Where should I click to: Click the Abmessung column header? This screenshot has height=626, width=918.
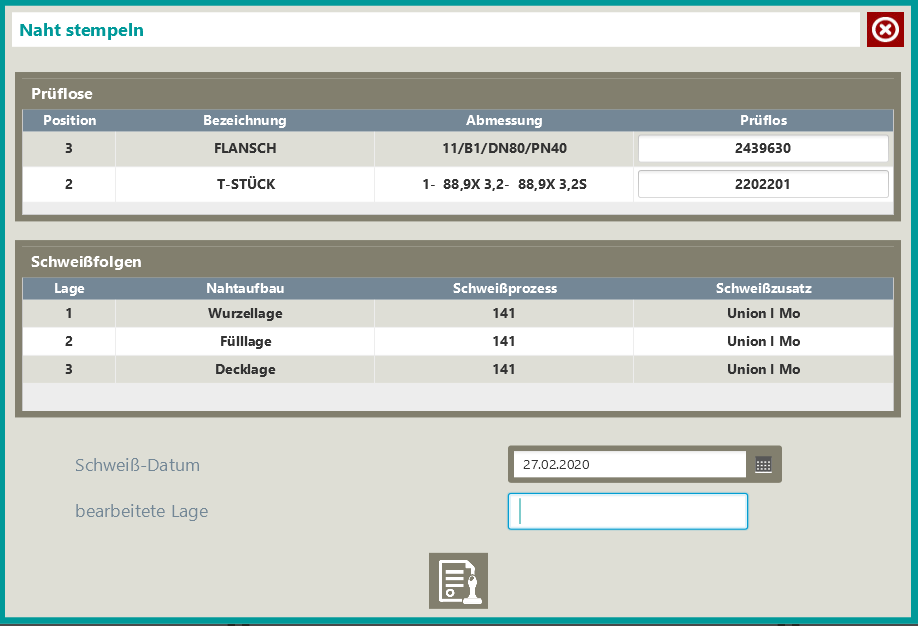click(x=504, y=120)
